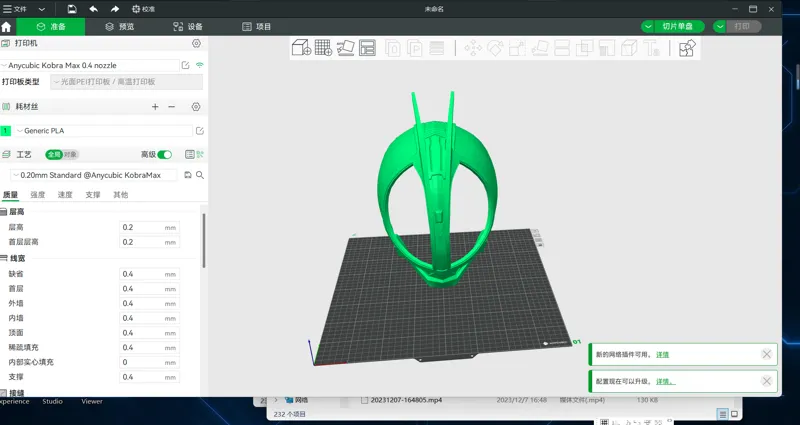Edit the printer preset
This screenshot has height=425, width=800.
pyautogui.click(x=186, y=65)
